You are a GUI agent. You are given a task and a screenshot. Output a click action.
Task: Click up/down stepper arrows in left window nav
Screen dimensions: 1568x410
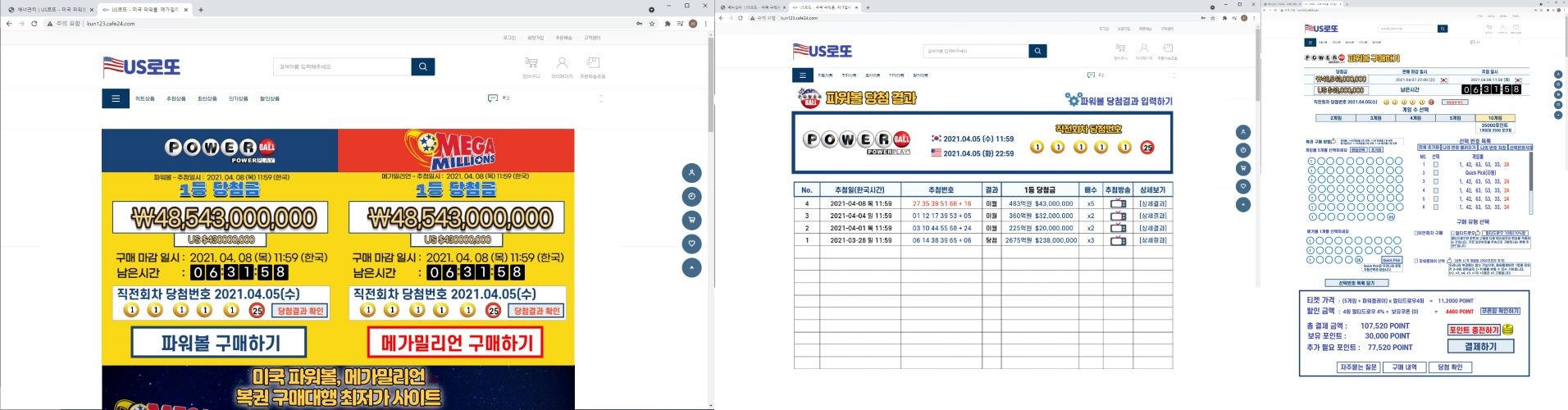tap(601, 98)
